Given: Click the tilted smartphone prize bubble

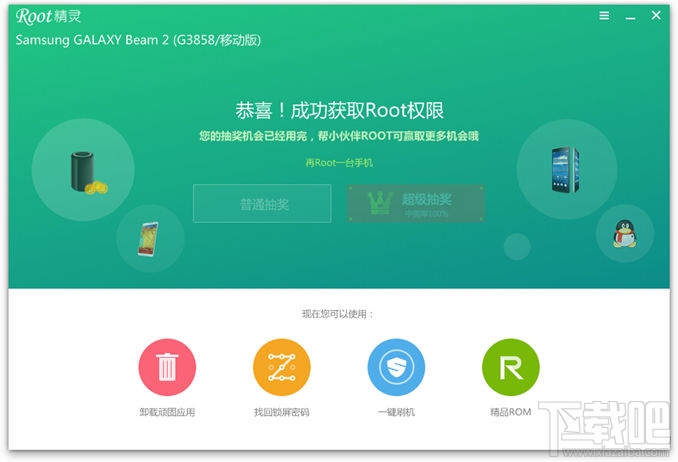Looking at the screenshot, I should [x=150, y=238].
